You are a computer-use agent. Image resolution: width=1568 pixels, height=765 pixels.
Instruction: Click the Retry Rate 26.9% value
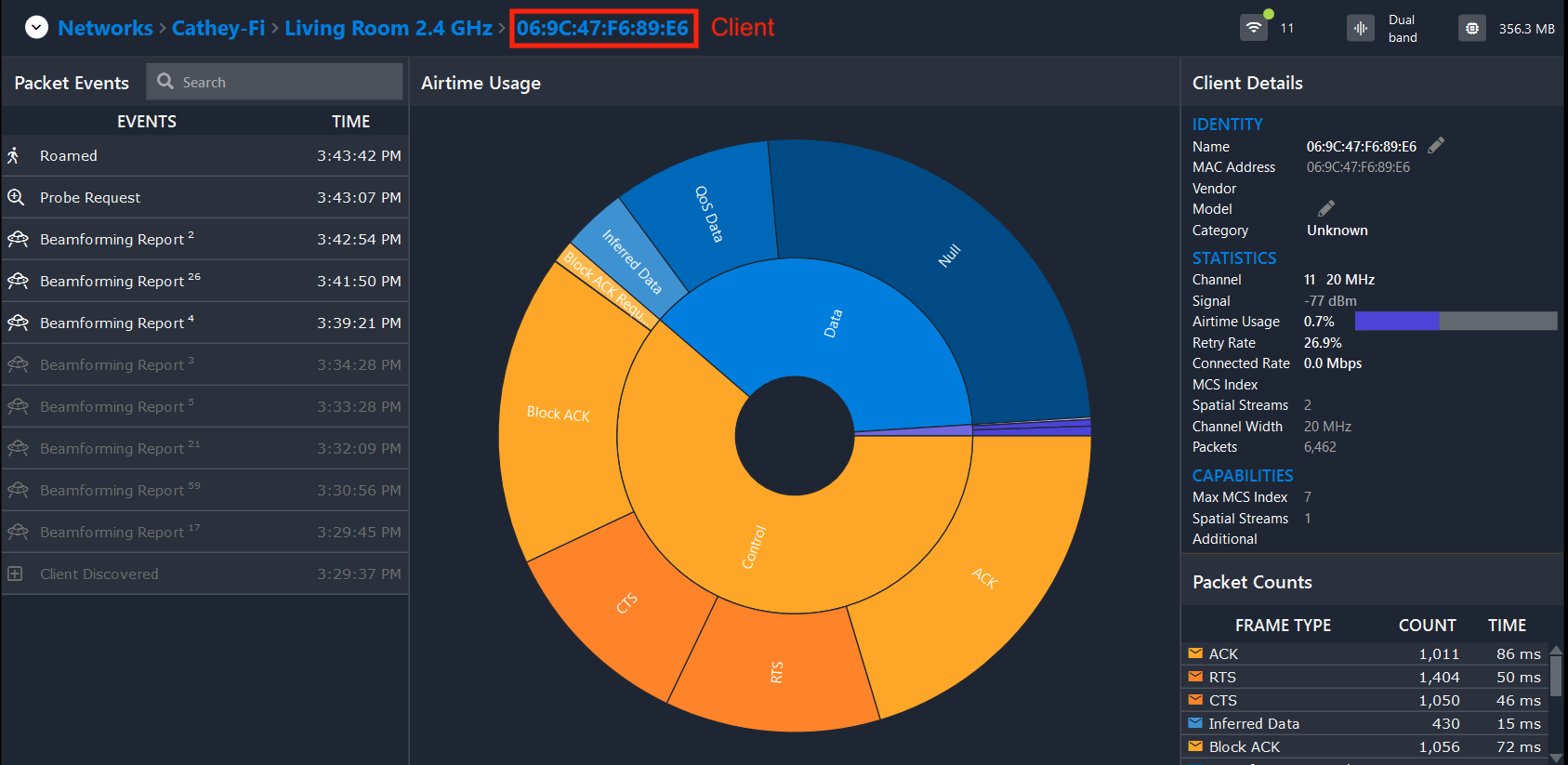coord(1322,342)
